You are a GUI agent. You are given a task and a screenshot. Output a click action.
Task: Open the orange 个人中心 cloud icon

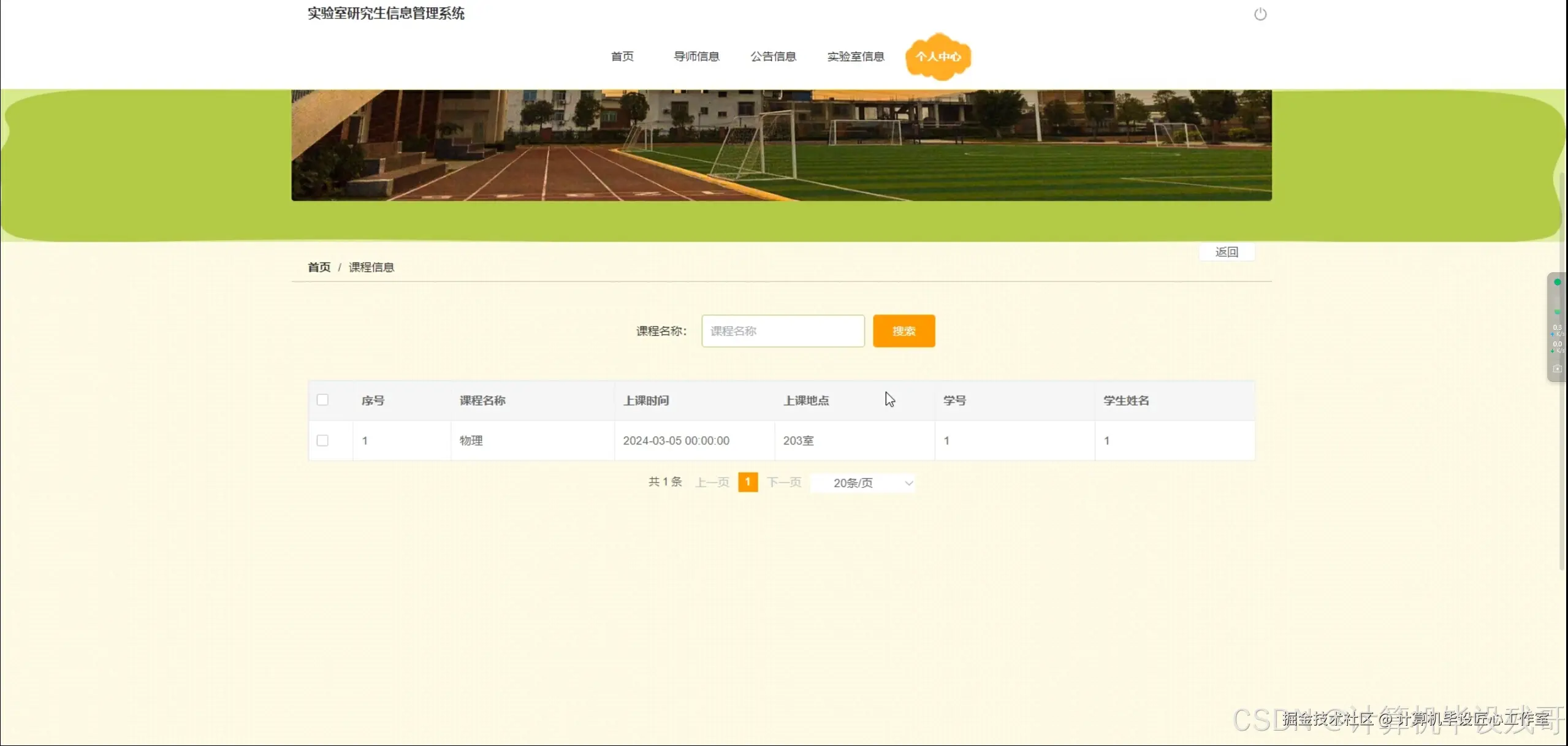(x=938, y=56)
